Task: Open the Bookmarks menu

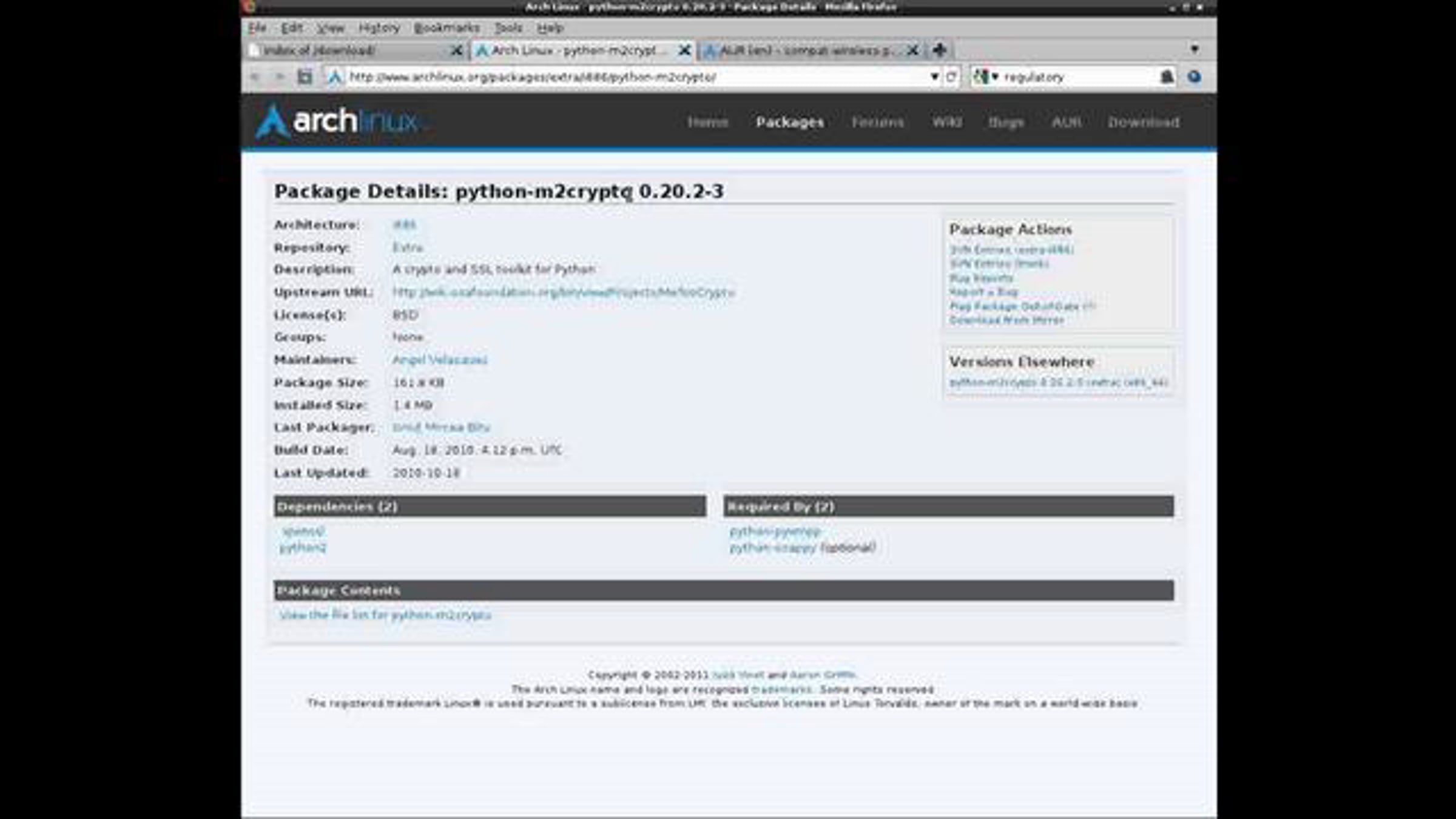Action: tap(447, 28)
